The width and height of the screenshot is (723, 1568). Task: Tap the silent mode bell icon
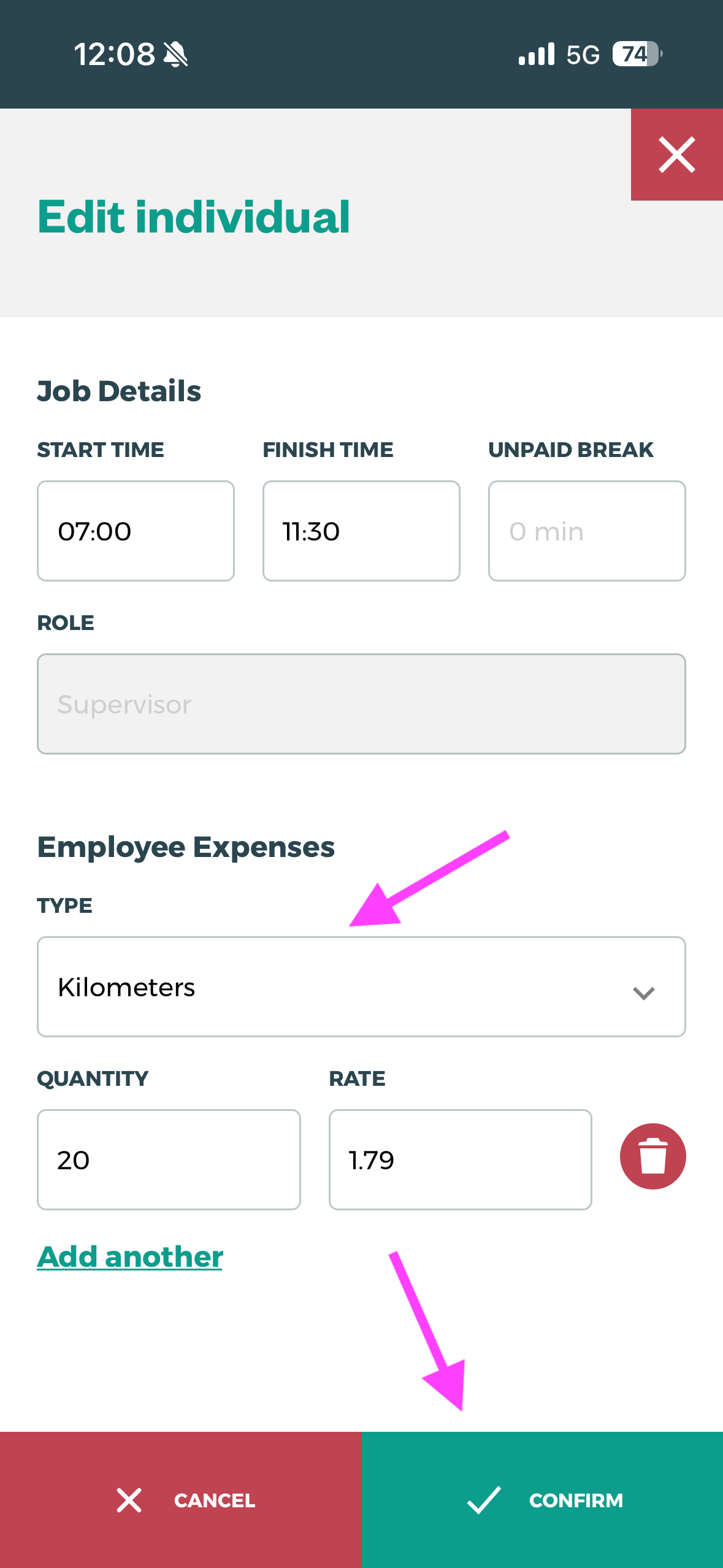point(176,55)
